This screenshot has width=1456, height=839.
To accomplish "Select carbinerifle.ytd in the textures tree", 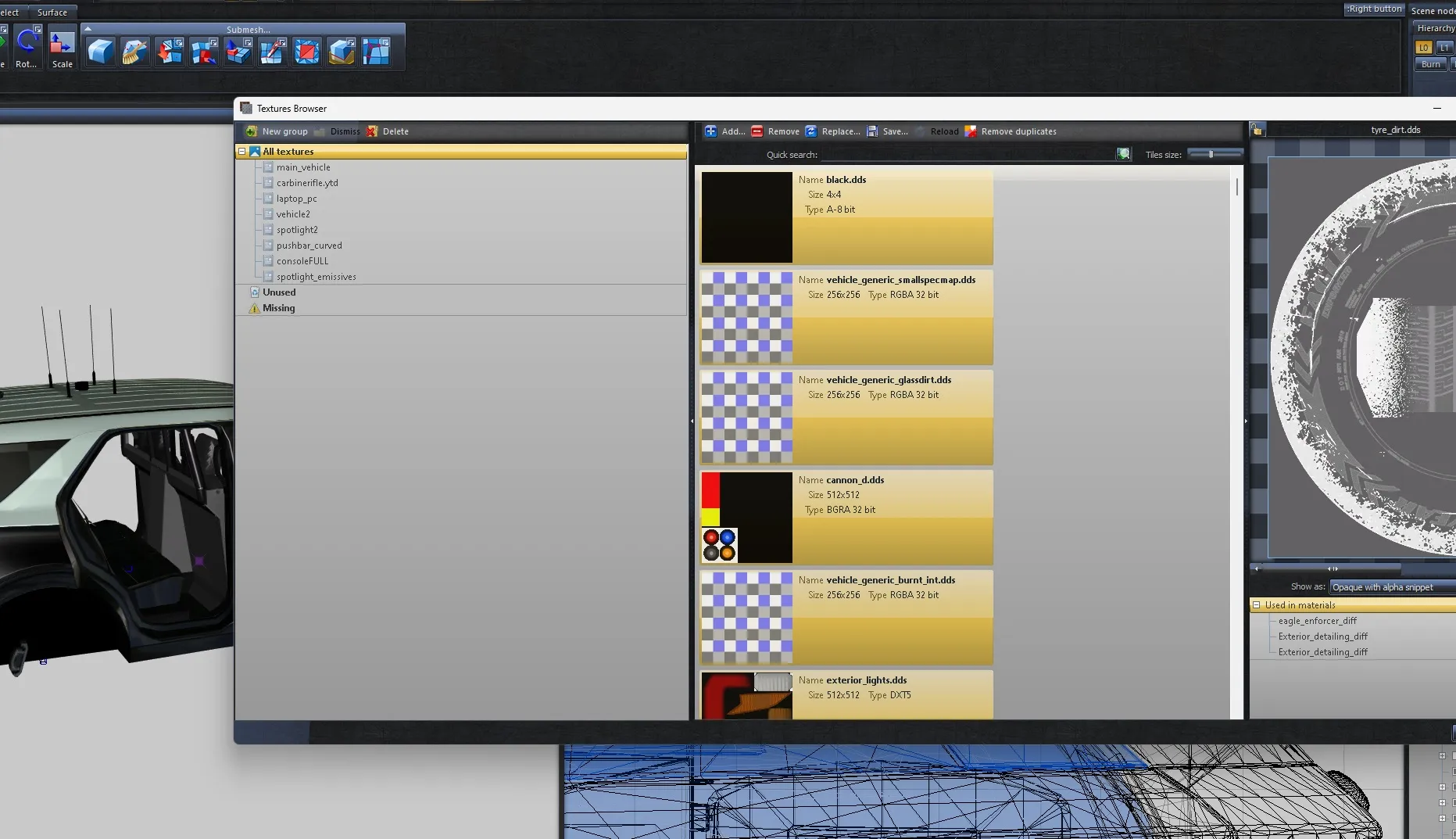I will point(306,183).
